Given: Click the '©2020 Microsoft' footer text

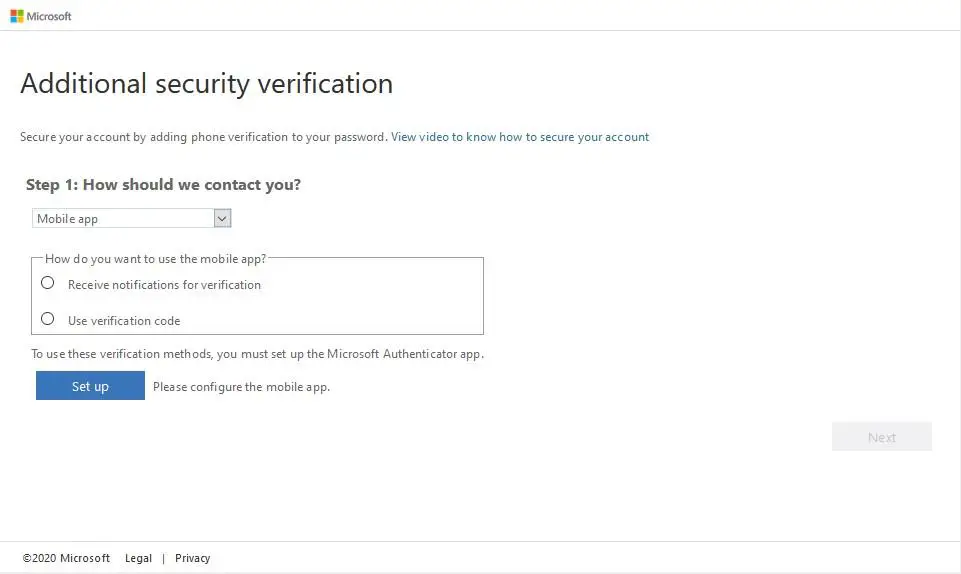Looking at the screenshot, I should [66, 558].
